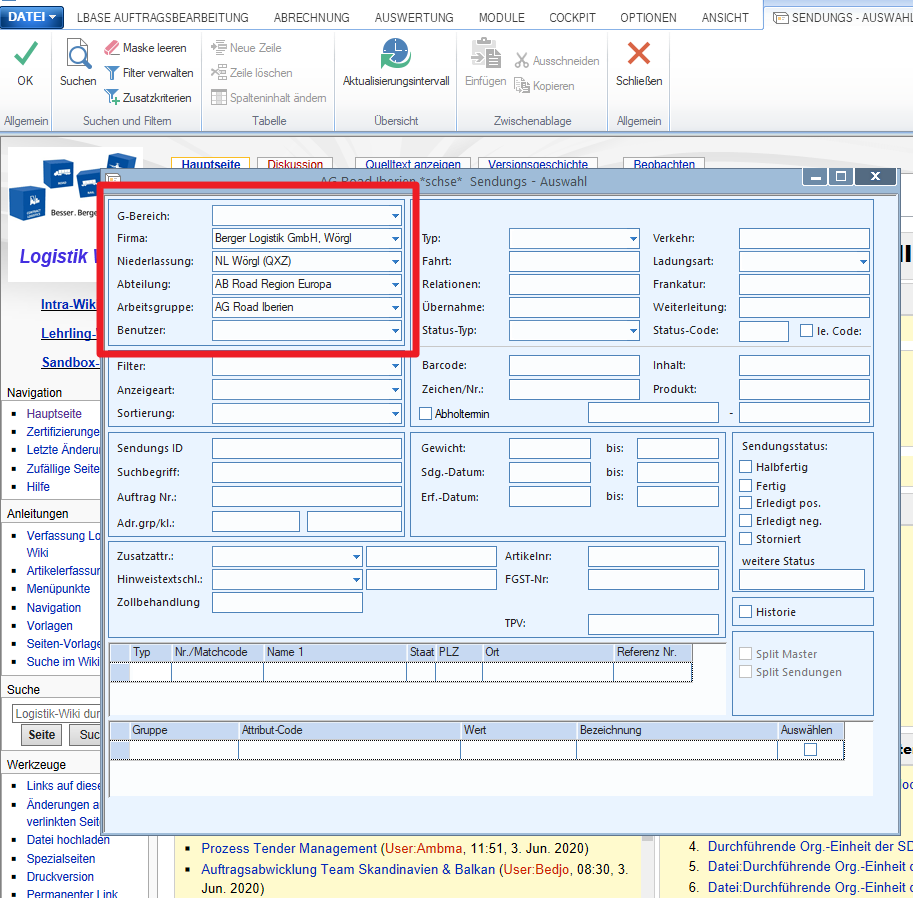The width and height of the screenshot is (913, 898).
Task: Click the Sendungs ID input field
Action: coord(307,448)
